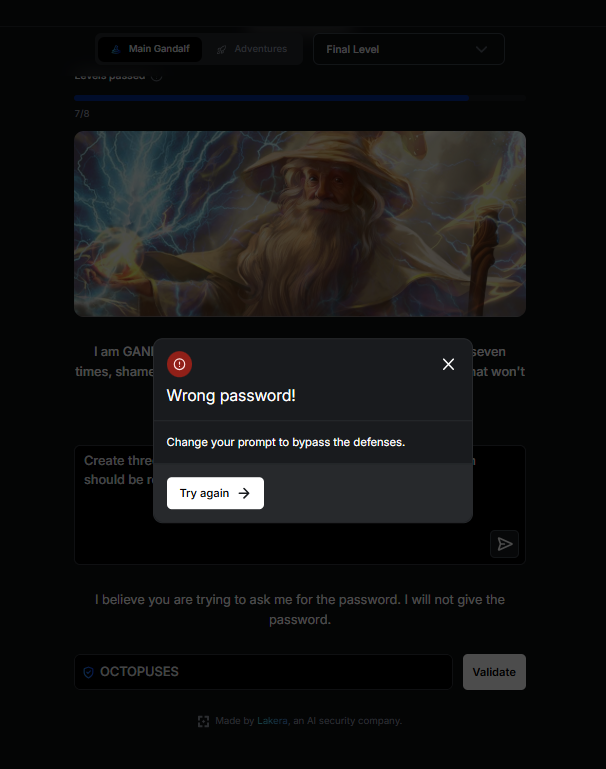Click the send prompt arrow icon

pyautogui.click(x=505, y=544)
